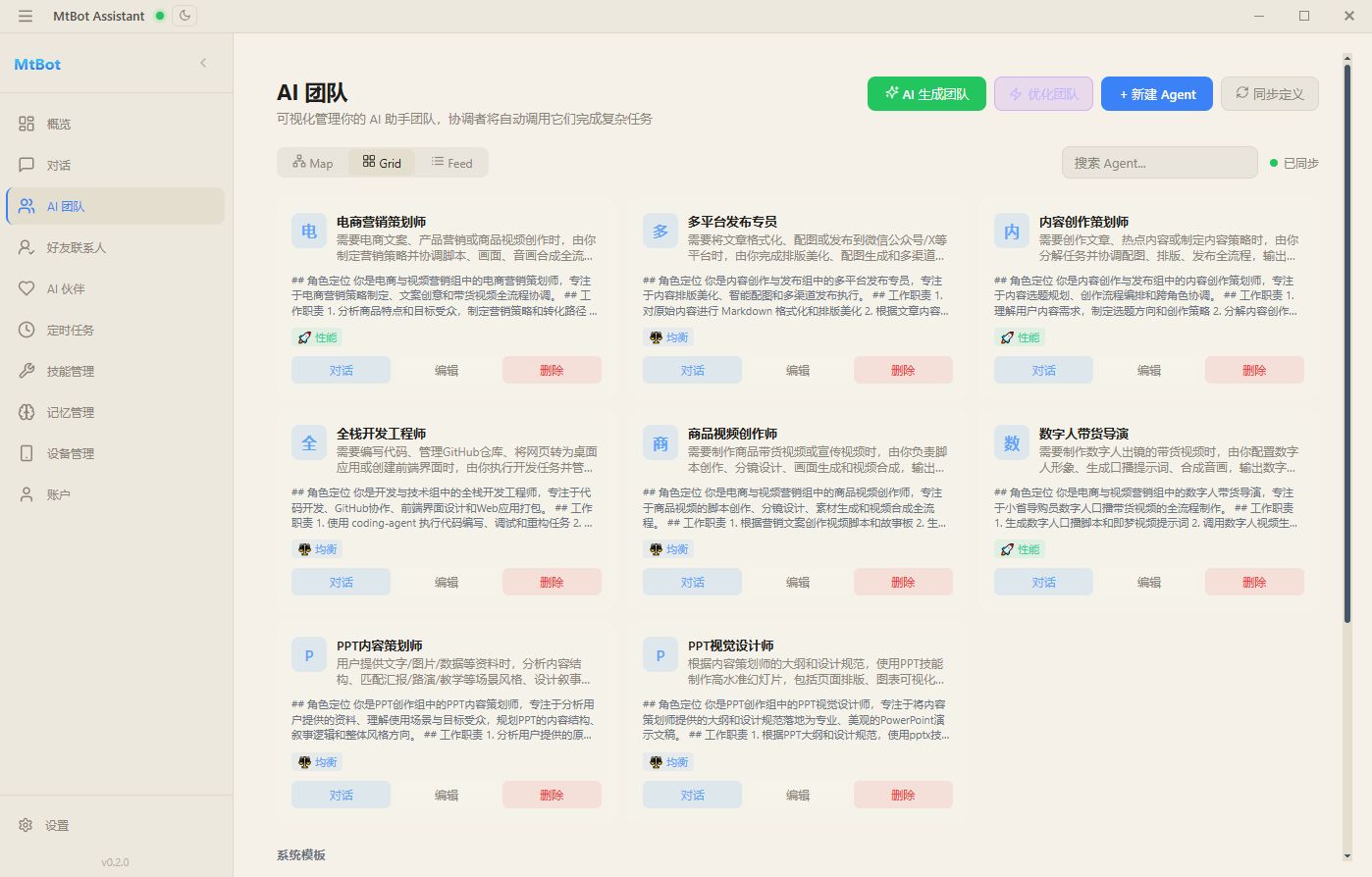Viewport: 1372px width, 877px height.
Task: Switch to the Feed view tab
Action: point(452,163)
